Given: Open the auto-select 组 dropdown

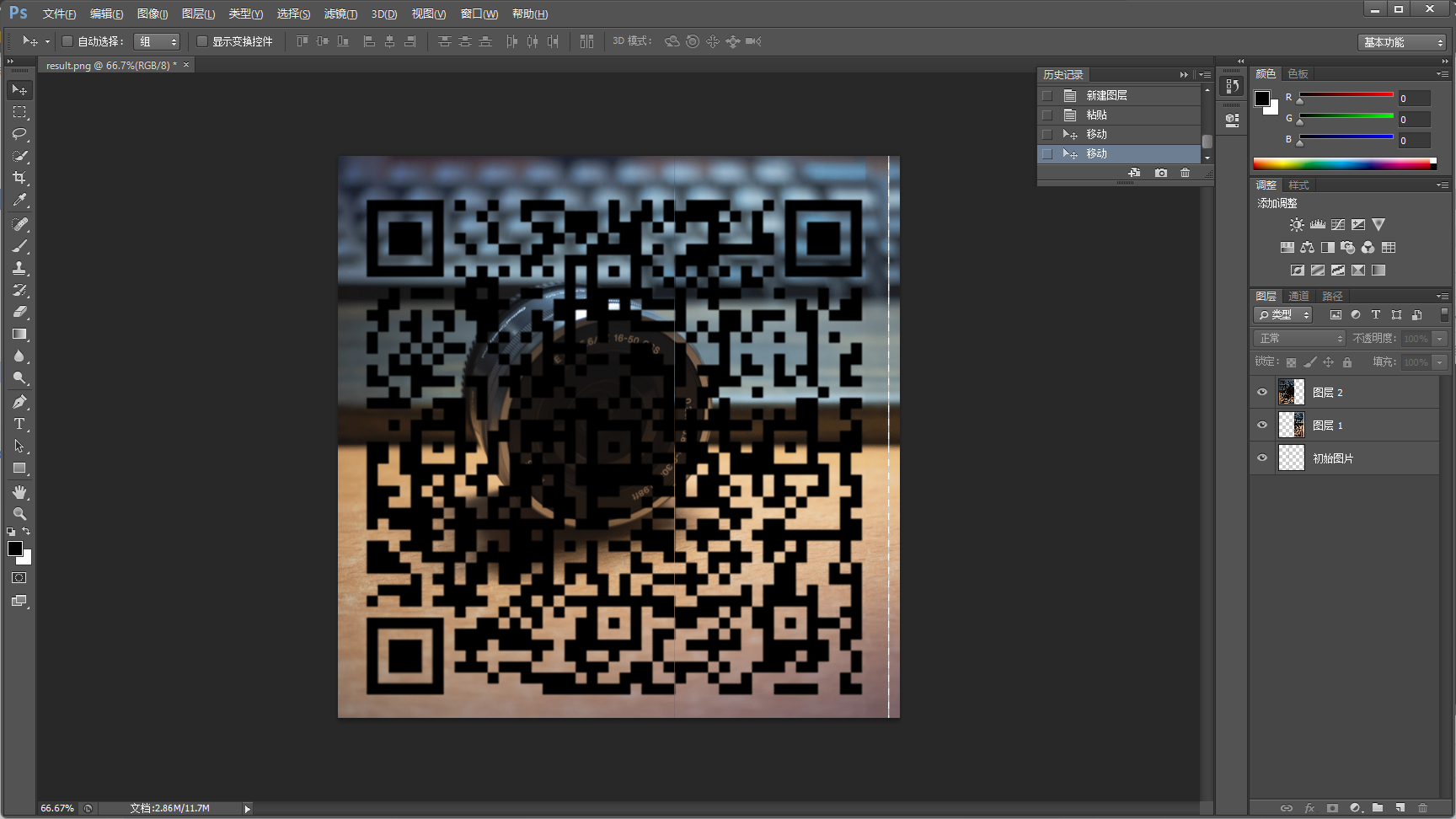Looking at the screenshot, I should (157, 41).
